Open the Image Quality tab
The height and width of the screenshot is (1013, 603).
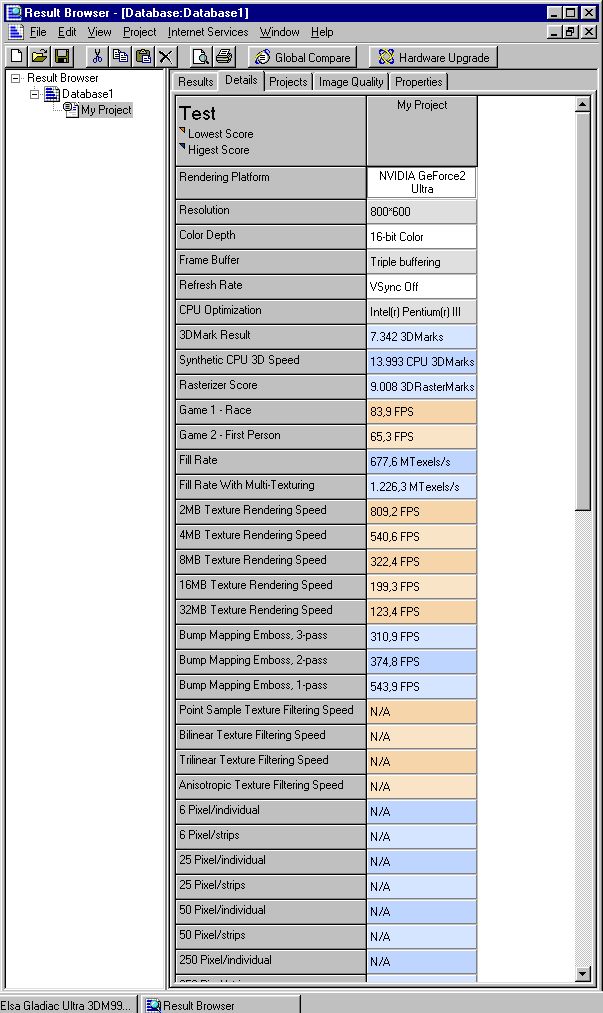click(351, 82)
